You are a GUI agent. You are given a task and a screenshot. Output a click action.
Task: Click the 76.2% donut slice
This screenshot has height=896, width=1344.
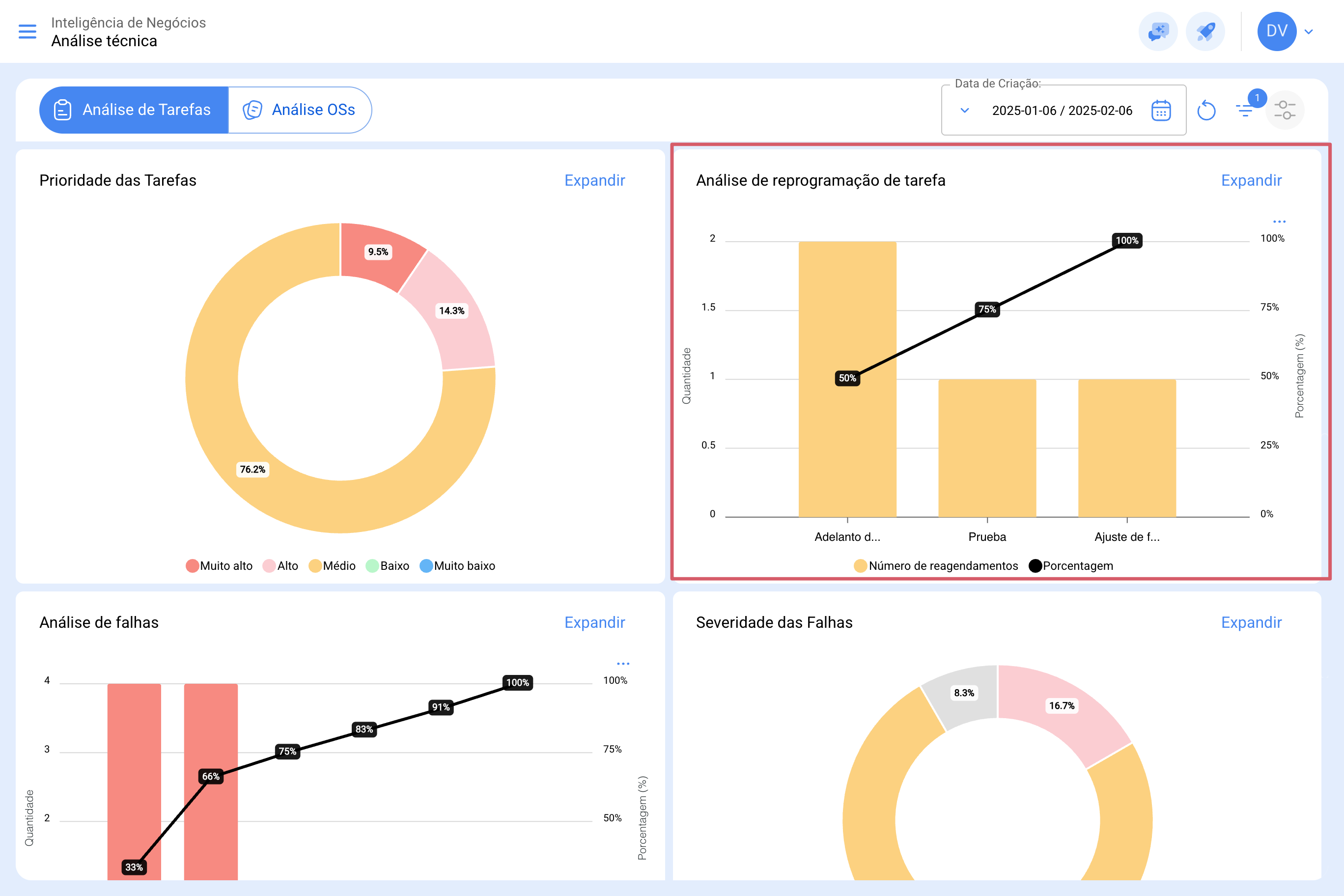252,469
